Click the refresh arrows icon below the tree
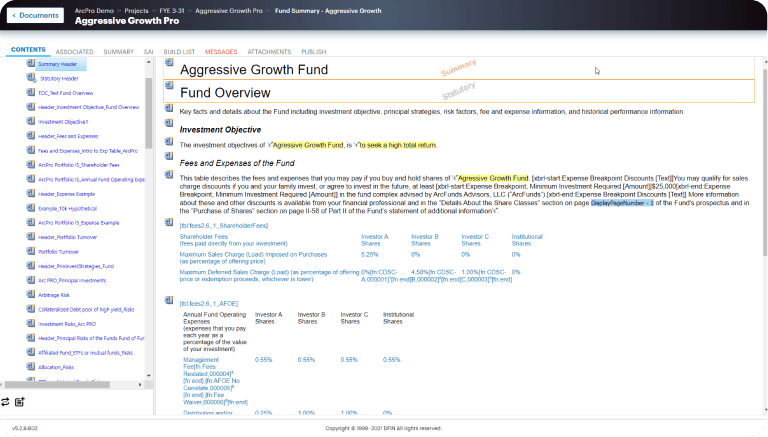This screenshot has height=437, width=768. click(5, 402)
